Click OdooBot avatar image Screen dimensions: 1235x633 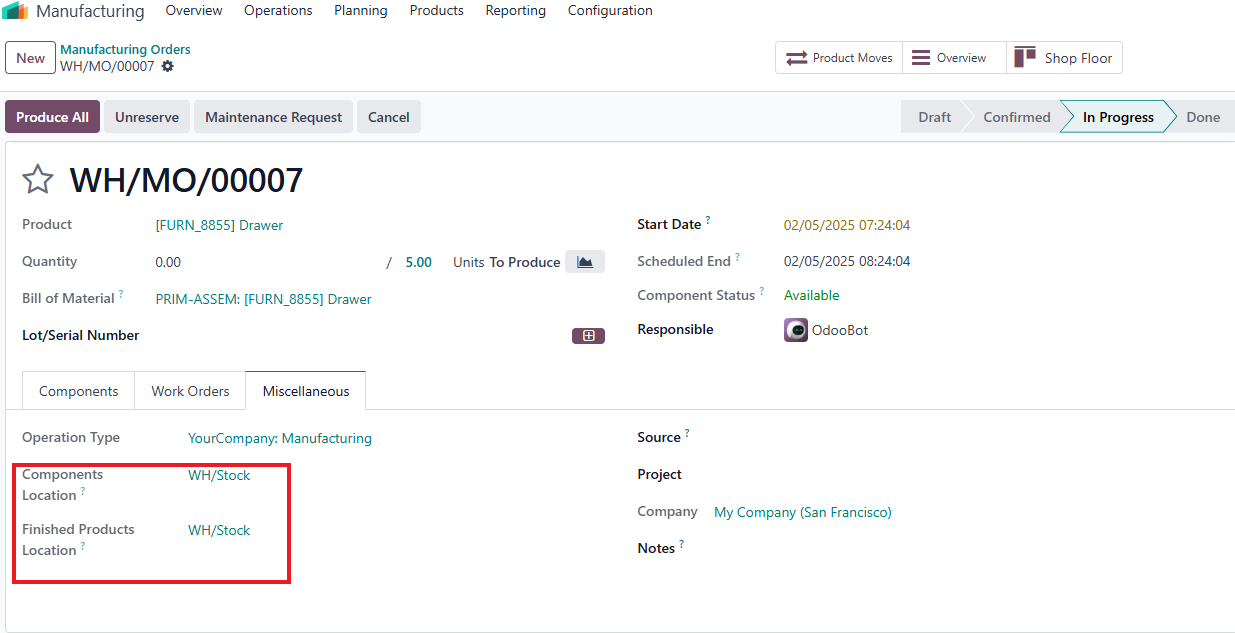[x=796, y=330]
